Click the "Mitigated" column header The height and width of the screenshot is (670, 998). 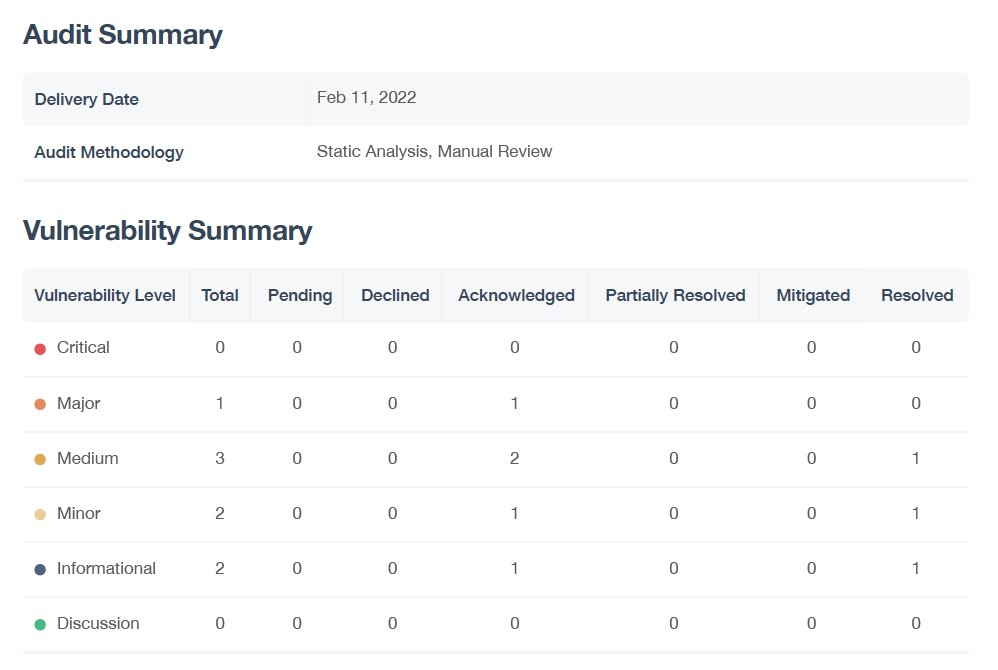tap(813, 295)
